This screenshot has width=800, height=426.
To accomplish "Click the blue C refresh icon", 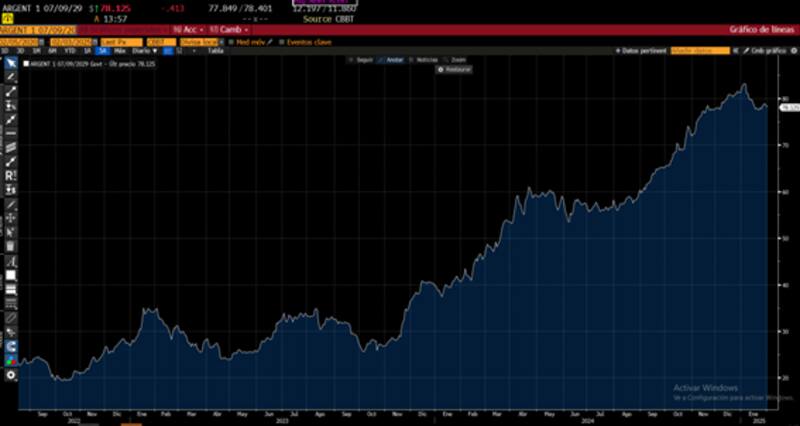I will [x=11, y=347].
